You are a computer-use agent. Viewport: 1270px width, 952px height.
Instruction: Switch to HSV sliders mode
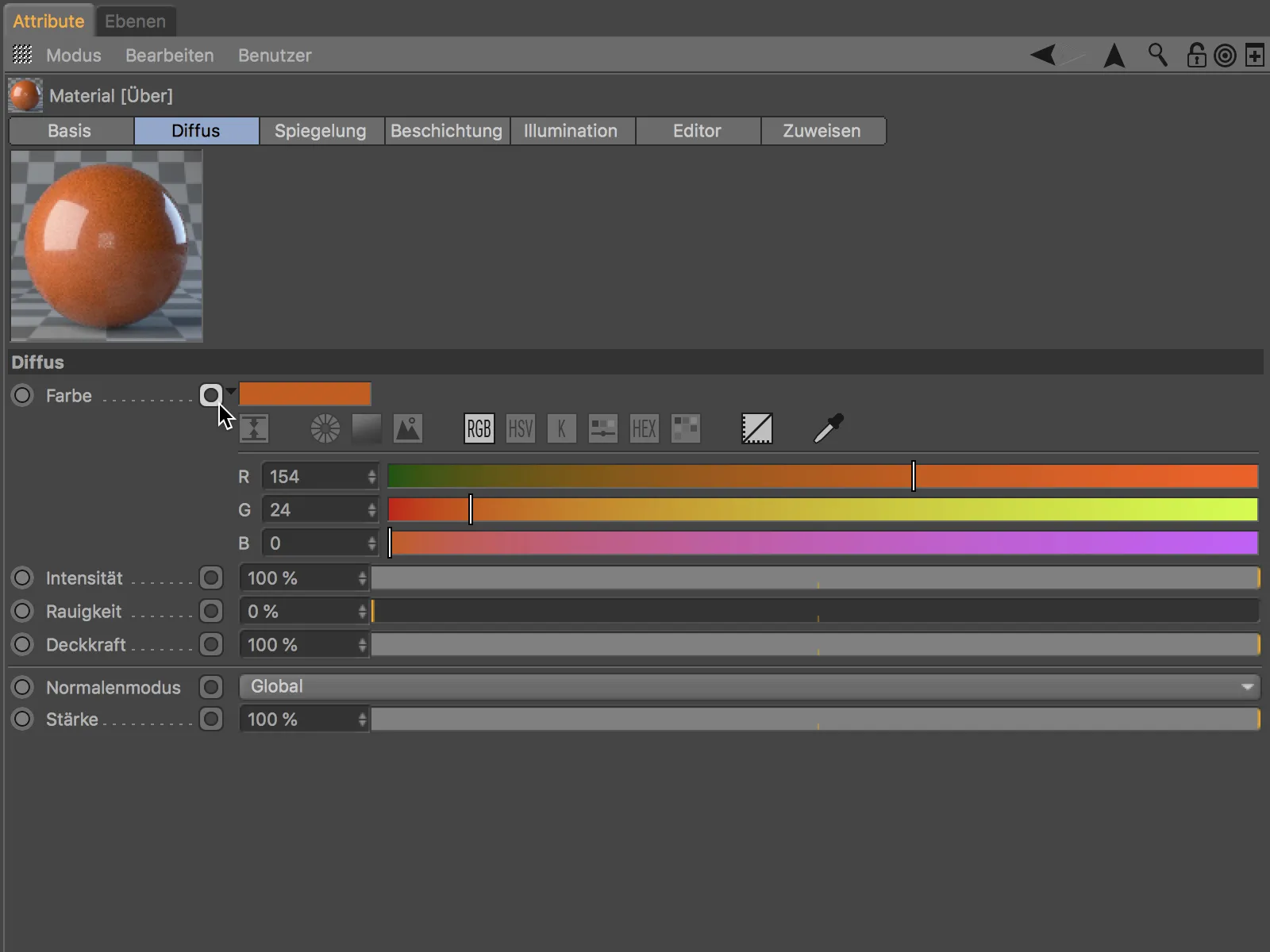click(x=520, y=429)
